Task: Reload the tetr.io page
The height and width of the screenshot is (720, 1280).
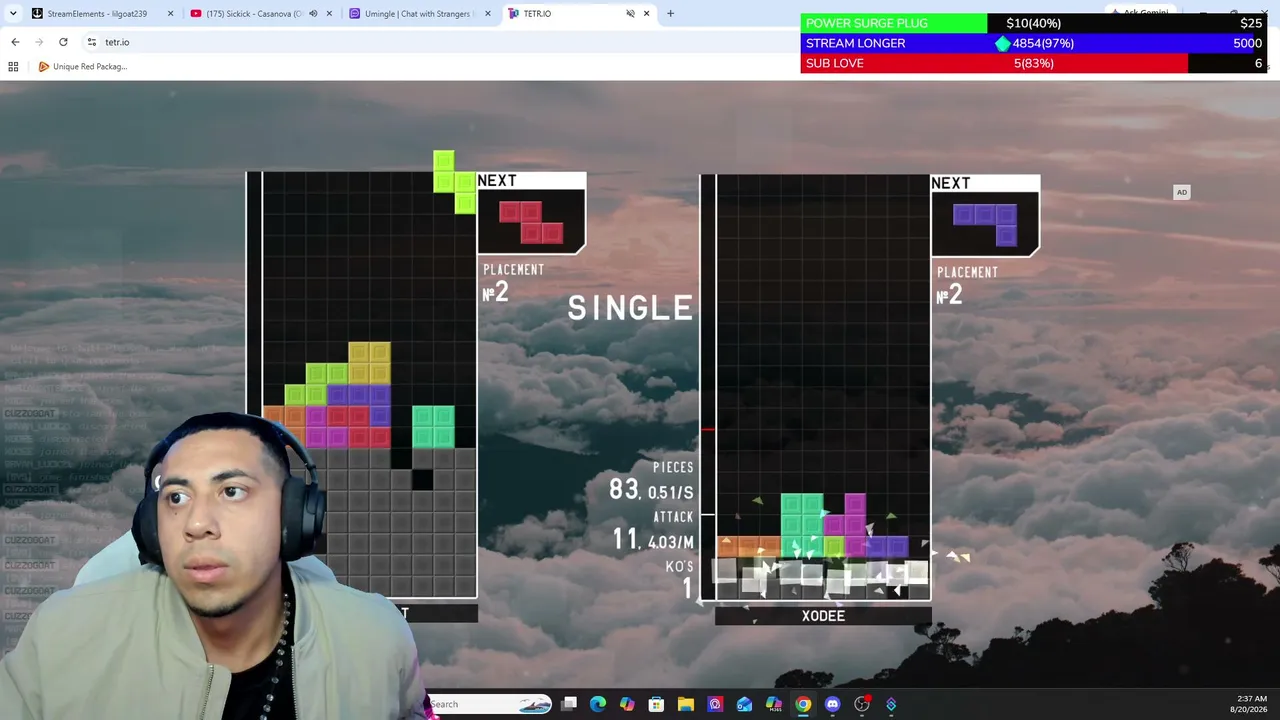Action: 63,42
